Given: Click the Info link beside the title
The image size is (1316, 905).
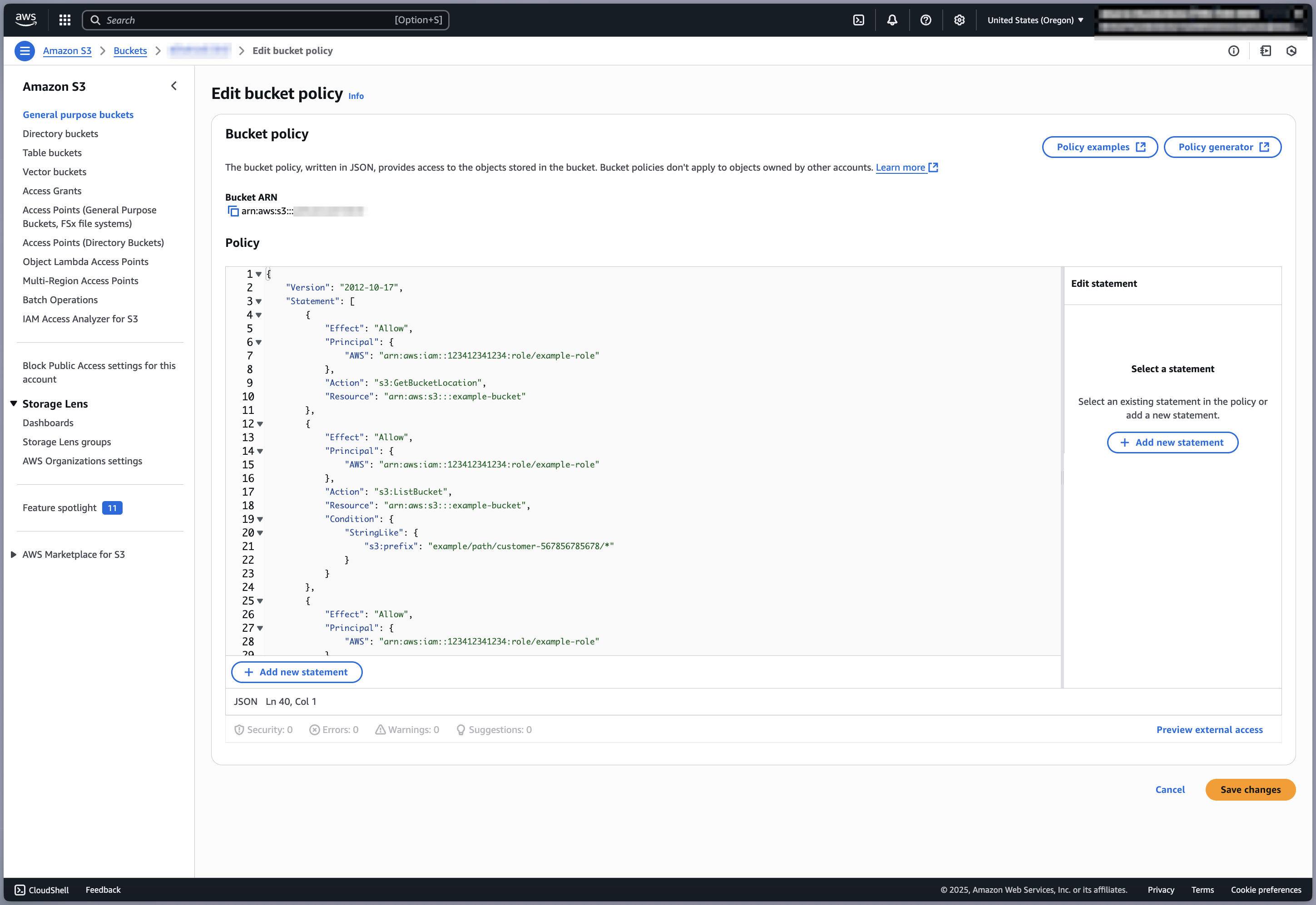Looking at the screenshot, I should tap(356, 96).
